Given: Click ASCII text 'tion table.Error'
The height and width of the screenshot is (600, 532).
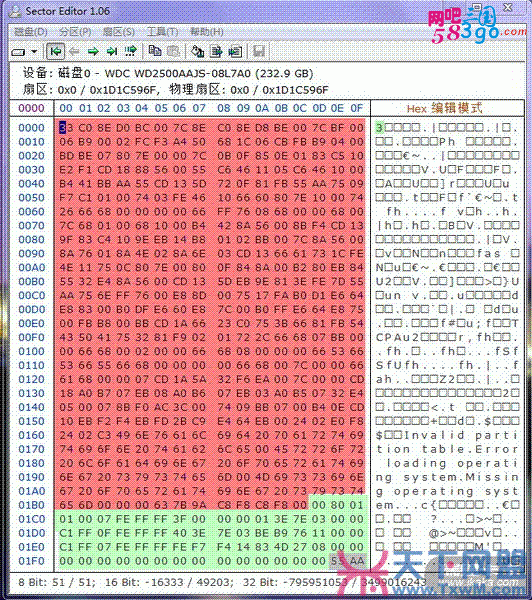Looking at the screenshot, I should pyautogui.click(x=447, y=449).
